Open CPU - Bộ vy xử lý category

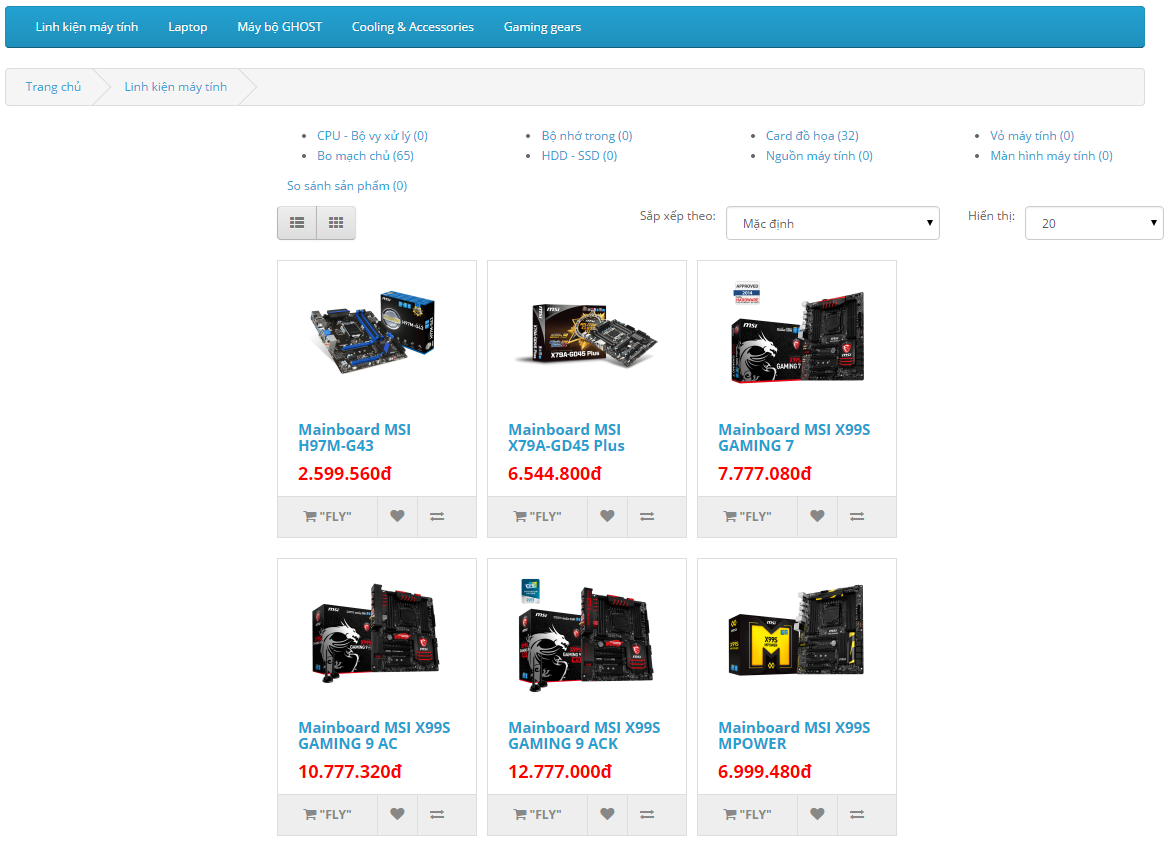tap(372, 136)
